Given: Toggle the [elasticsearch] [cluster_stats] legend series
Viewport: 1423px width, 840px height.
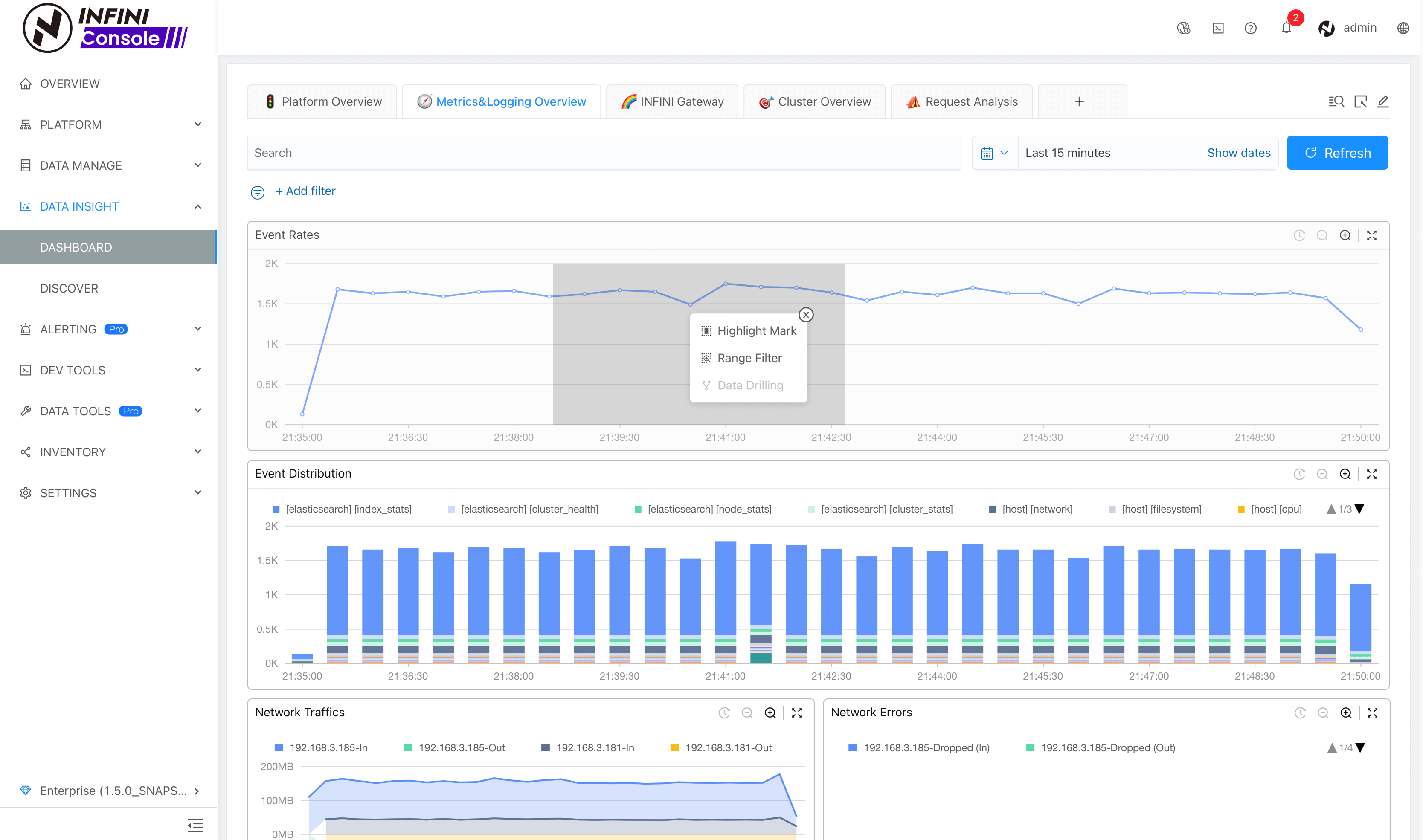Looking at the screenshot, I should pos(880,509).
